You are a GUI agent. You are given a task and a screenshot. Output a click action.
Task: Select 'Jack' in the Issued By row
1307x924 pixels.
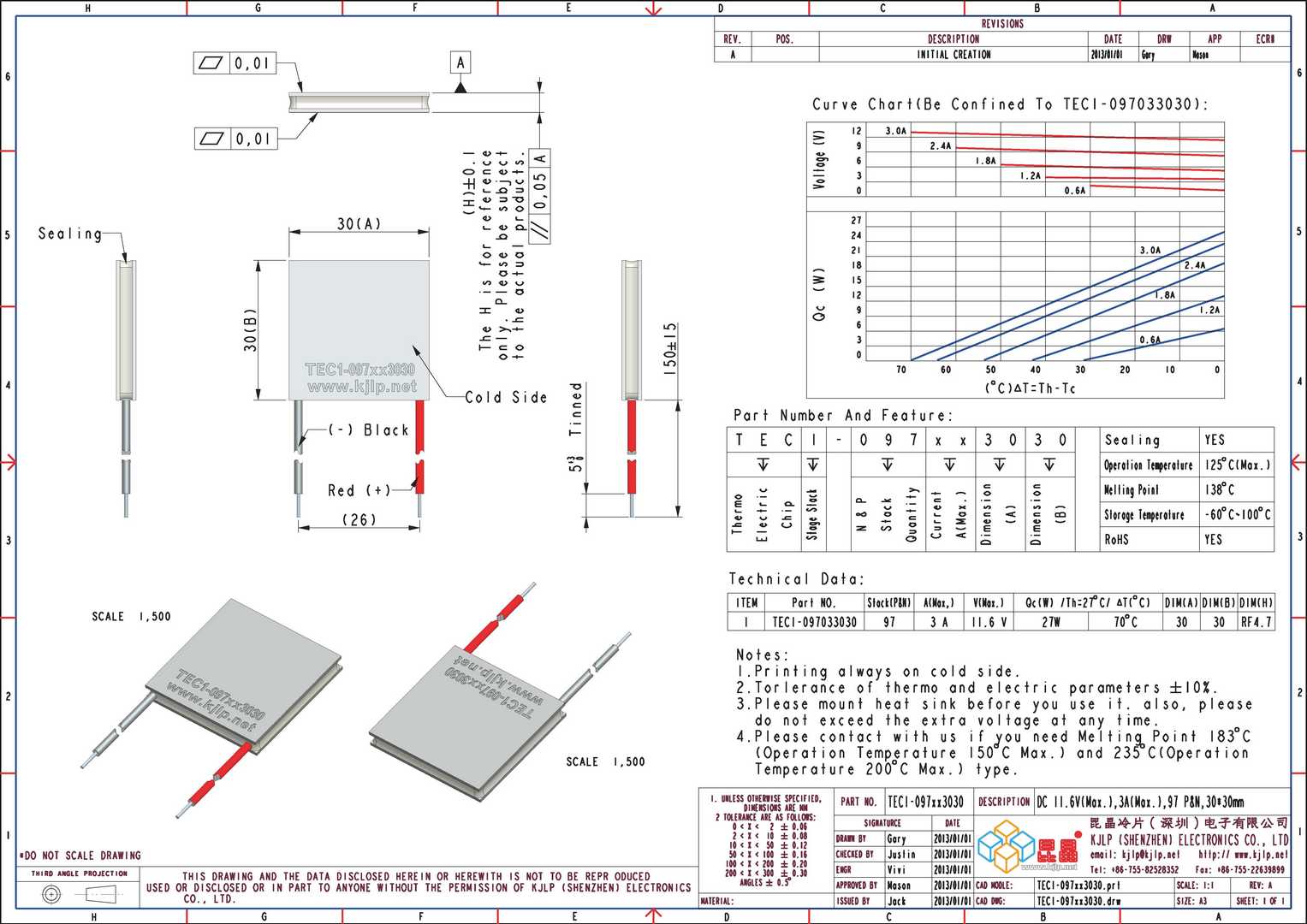[896, 901]
